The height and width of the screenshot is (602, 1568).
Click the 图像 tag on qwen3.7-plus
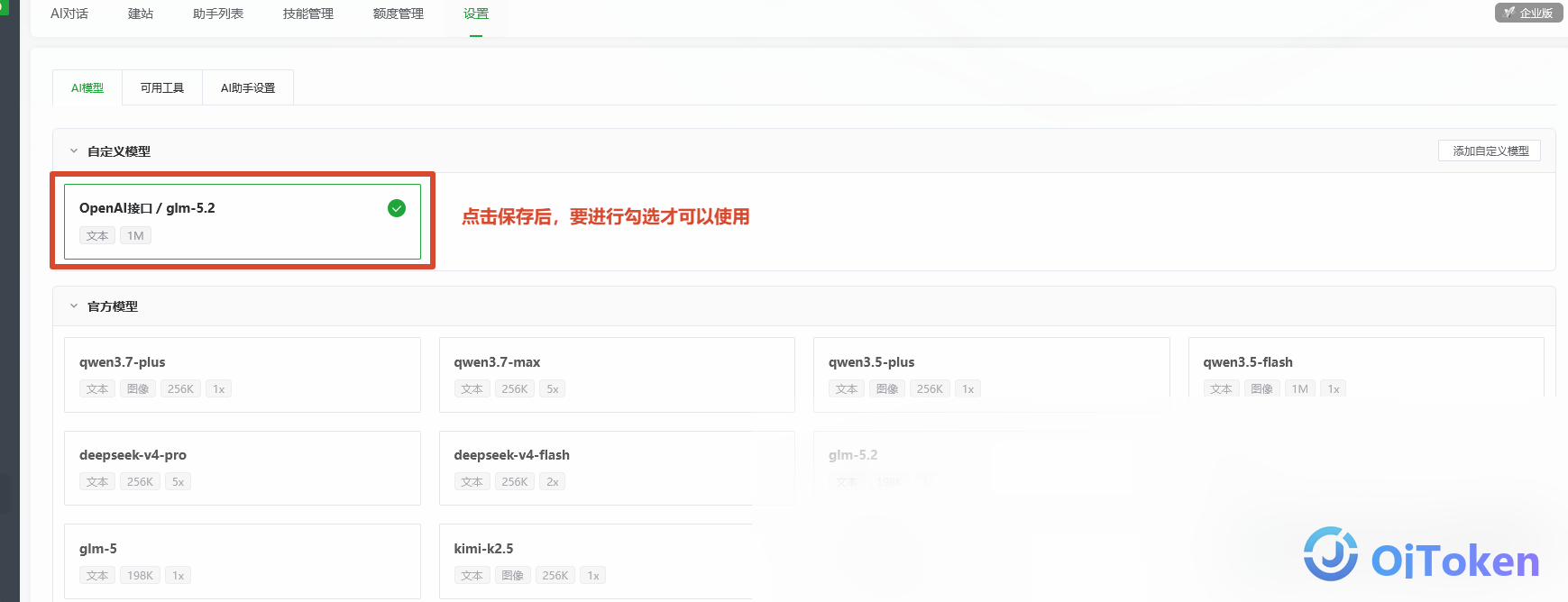[138, 389]
